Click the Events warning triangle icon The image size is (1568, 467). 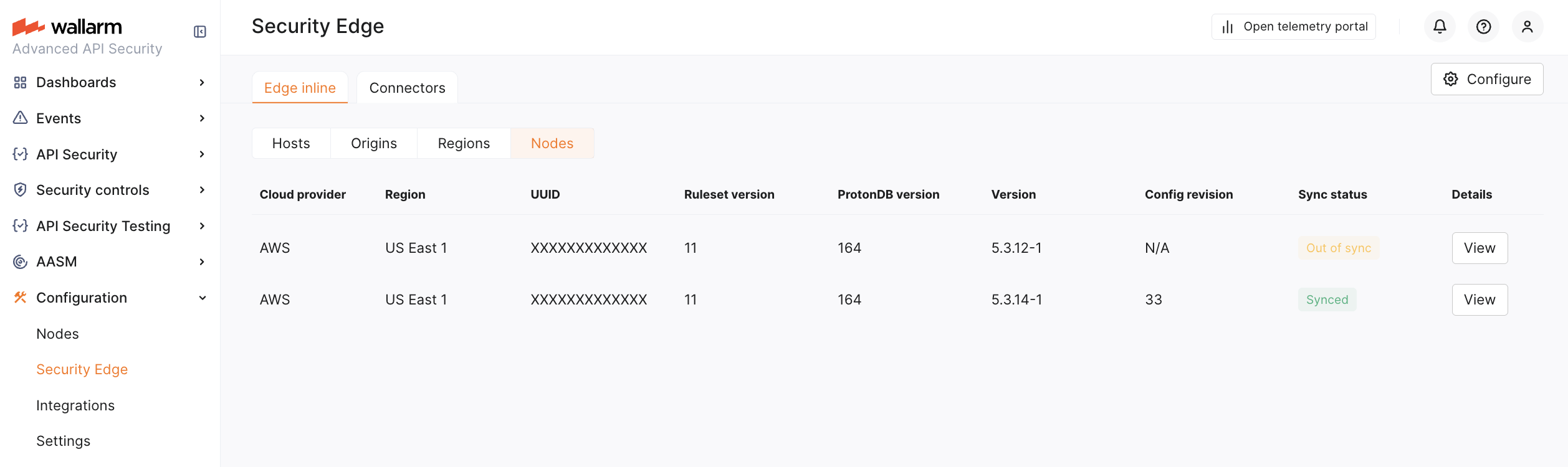(x=21, y=118)
